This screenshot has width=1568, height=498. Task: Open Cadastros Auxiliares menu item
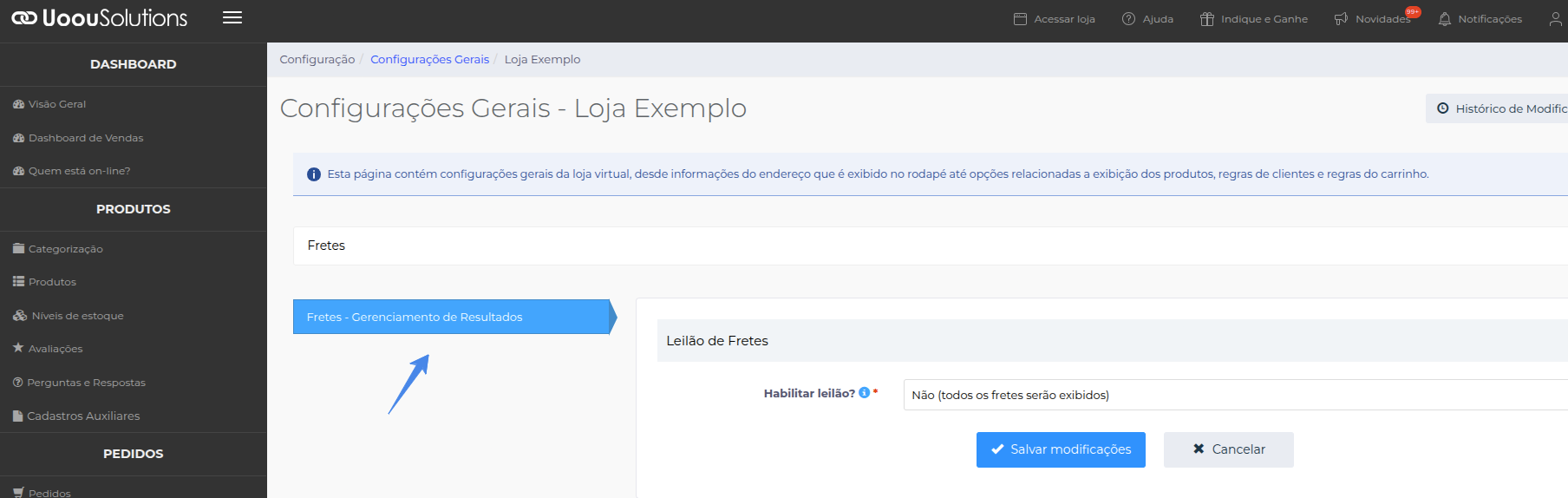(83, 416)
